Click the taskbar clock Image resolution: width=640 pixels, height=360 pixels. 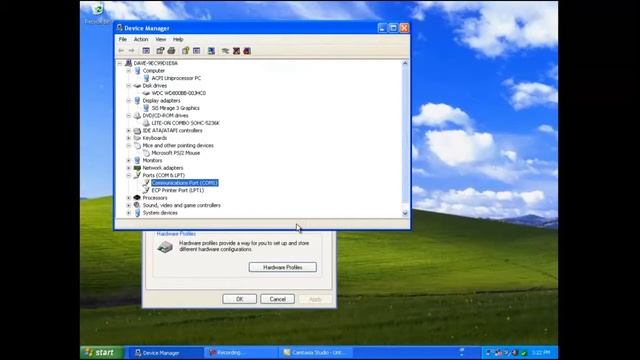(541, 352)
